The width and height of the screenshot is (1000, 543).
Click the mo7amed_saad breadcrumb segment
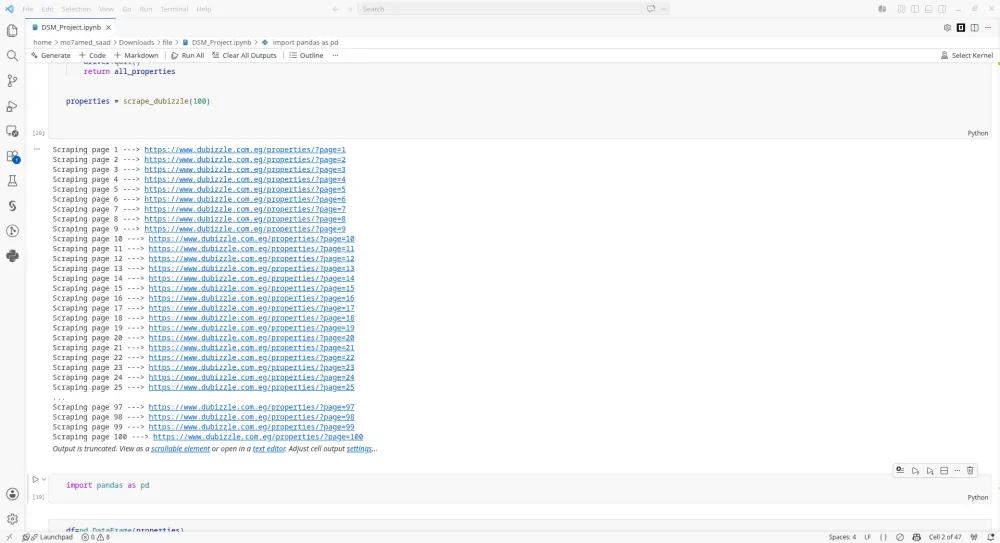point(85,42)
